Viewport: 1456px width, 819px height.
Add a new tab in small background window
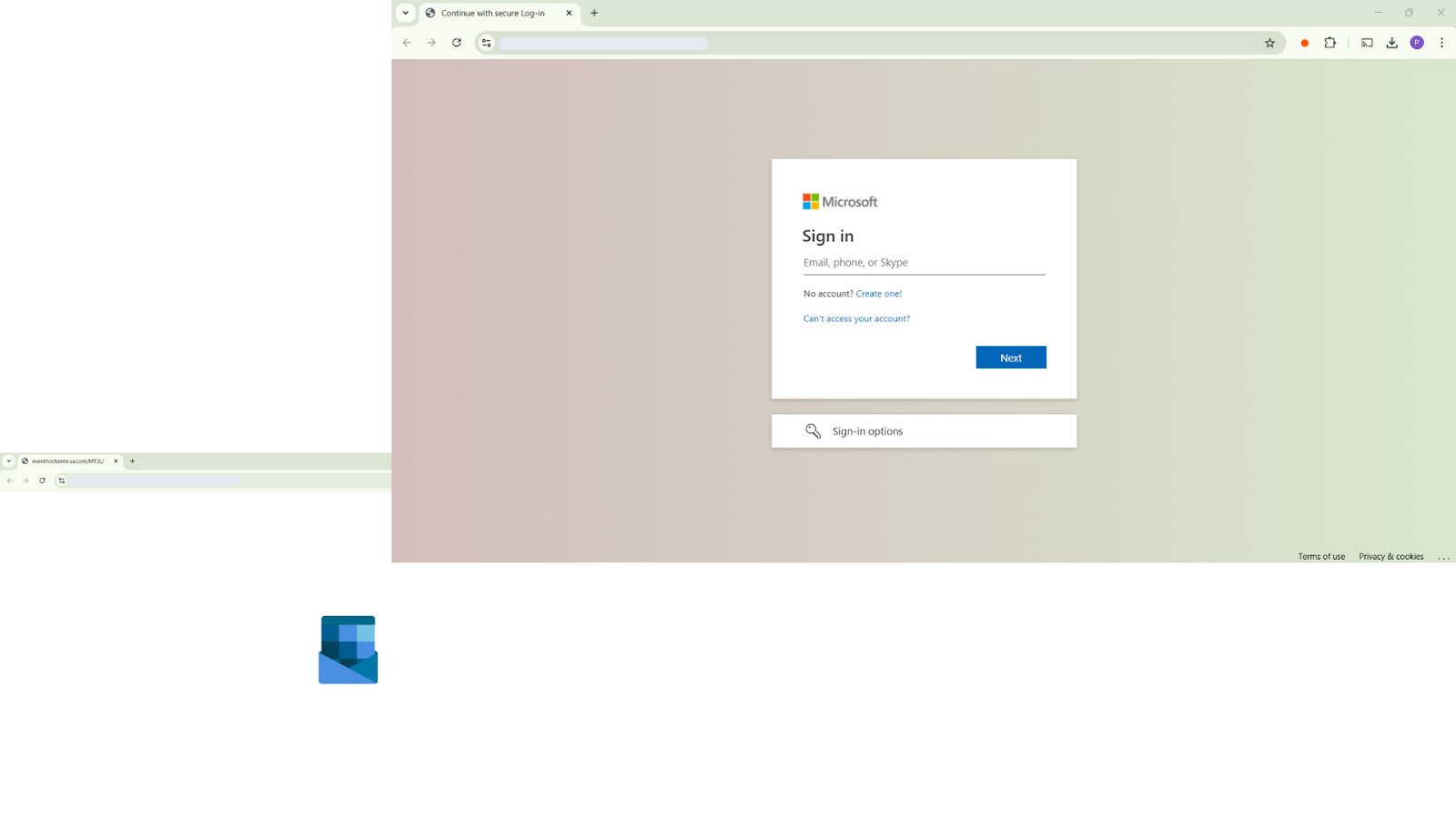point(132,461)
